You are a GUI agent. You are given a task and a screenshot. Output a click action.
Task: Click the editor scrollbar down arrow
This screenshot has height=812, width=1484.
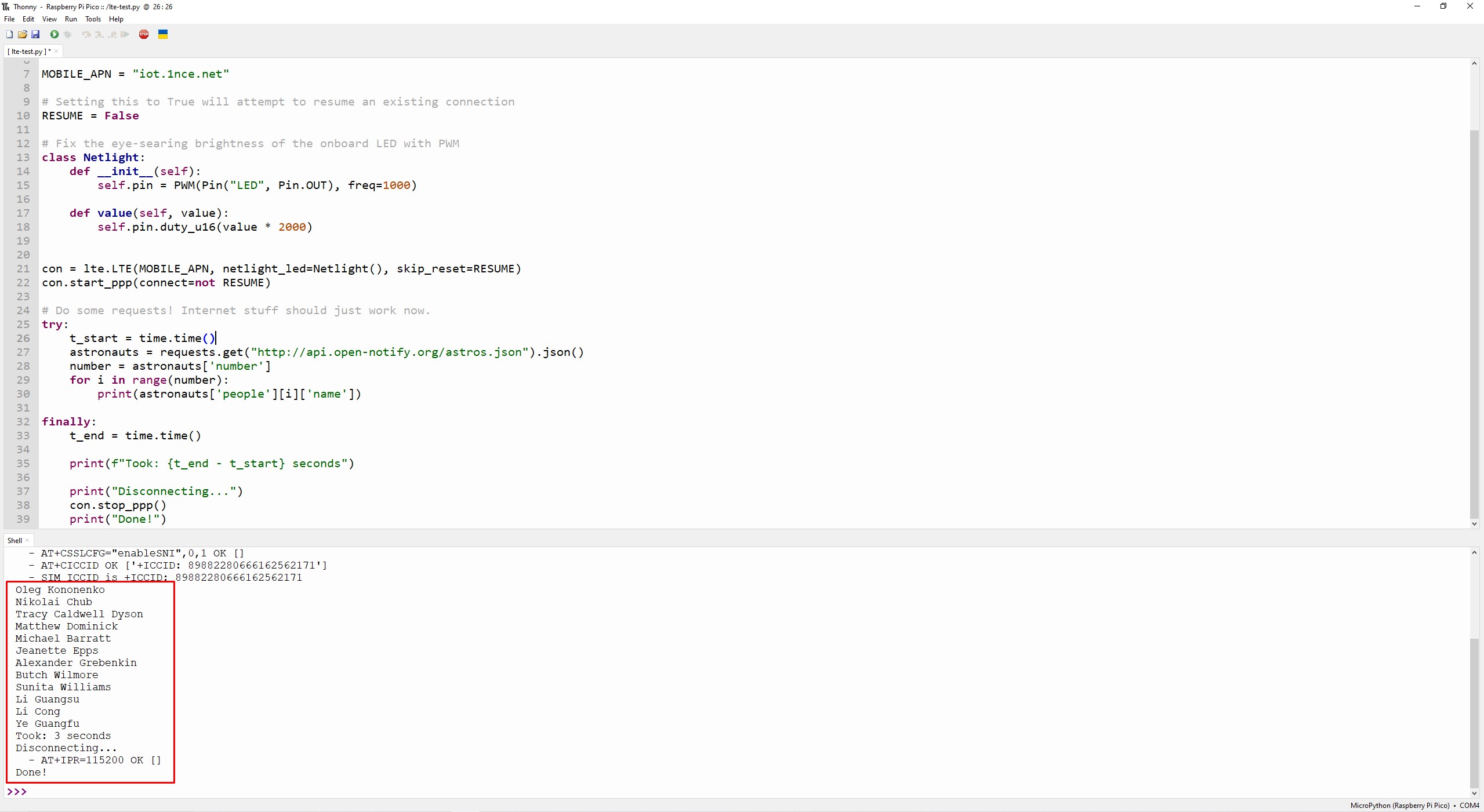pos(1474,523)
